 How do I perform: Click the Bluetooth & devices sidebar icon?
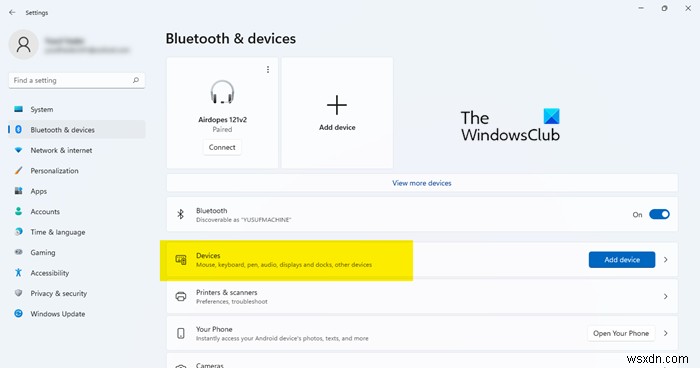(x=18, y=130)
